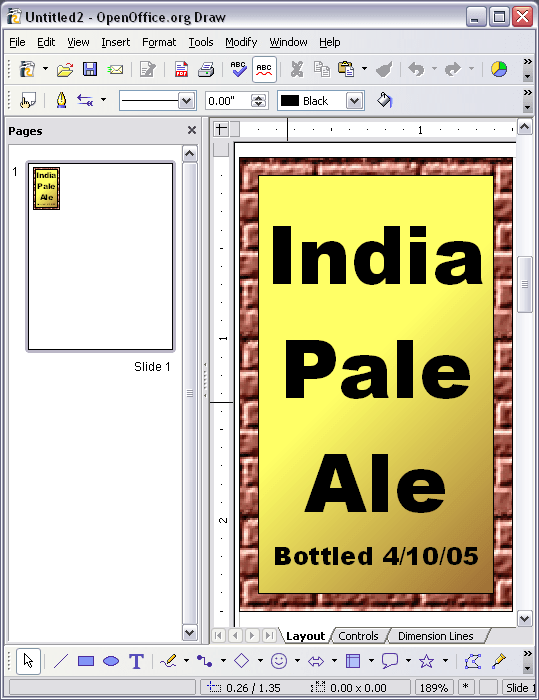Open the Curve tool dropdown arrow
539x700 pixels.
point(186,660)
